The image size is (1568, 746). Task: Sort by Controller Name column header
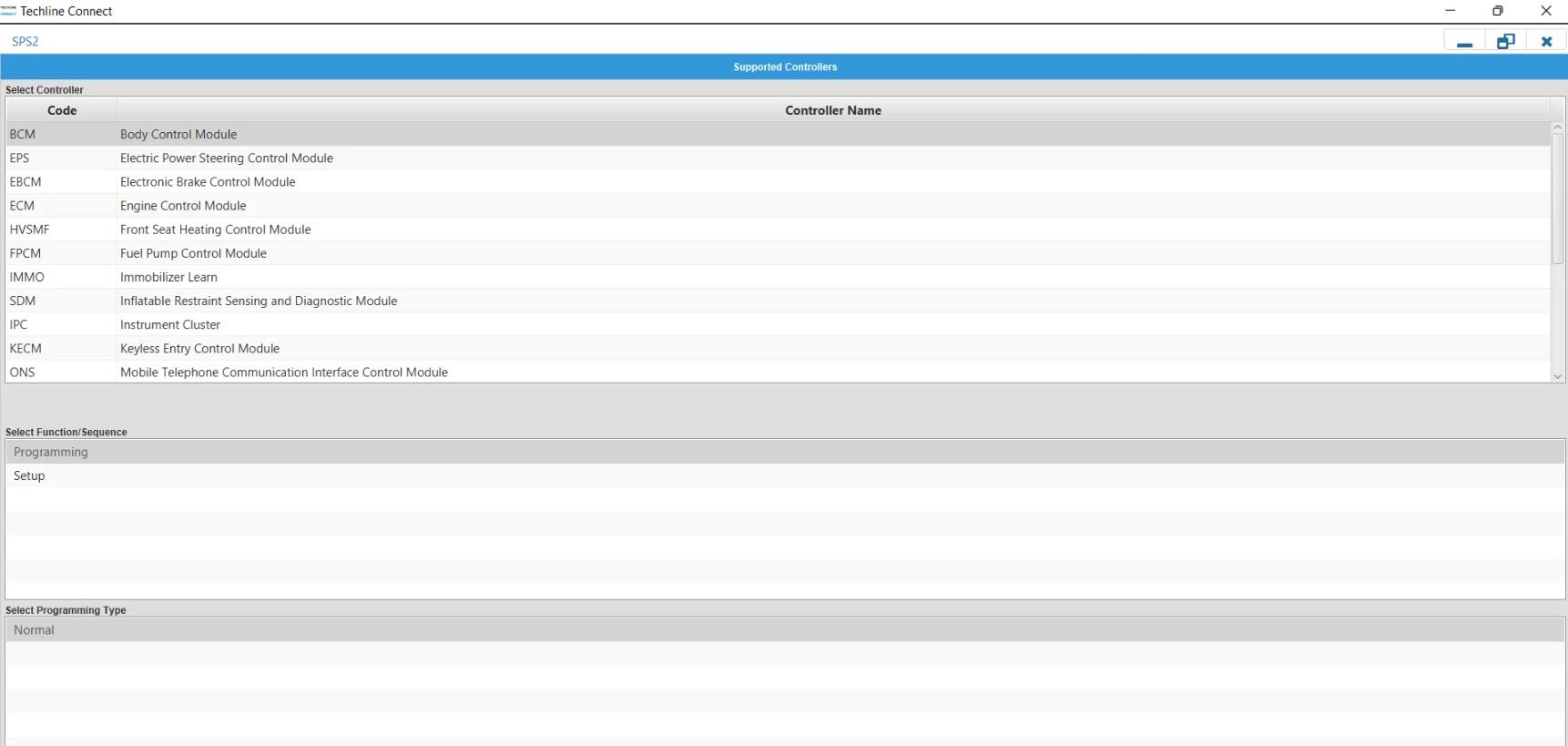pyautogui.click(x=832, y=110)
